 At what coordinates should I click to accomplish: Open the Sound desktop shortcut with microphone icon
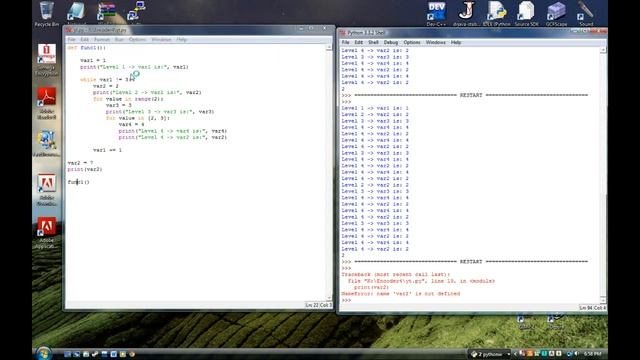[586, 13]
